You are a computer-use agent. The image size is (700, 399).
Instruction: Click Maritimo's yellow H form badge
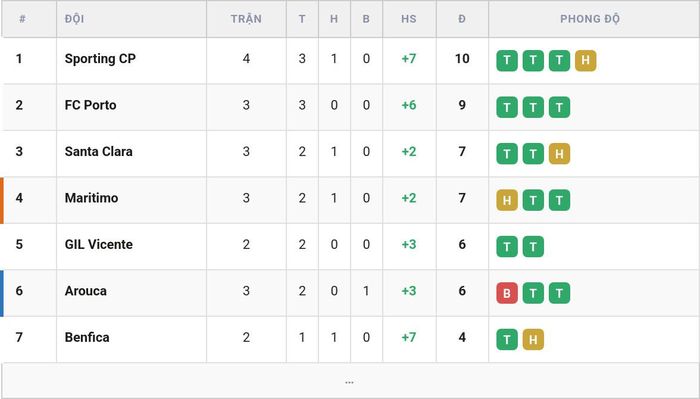[x=507, y=200]
